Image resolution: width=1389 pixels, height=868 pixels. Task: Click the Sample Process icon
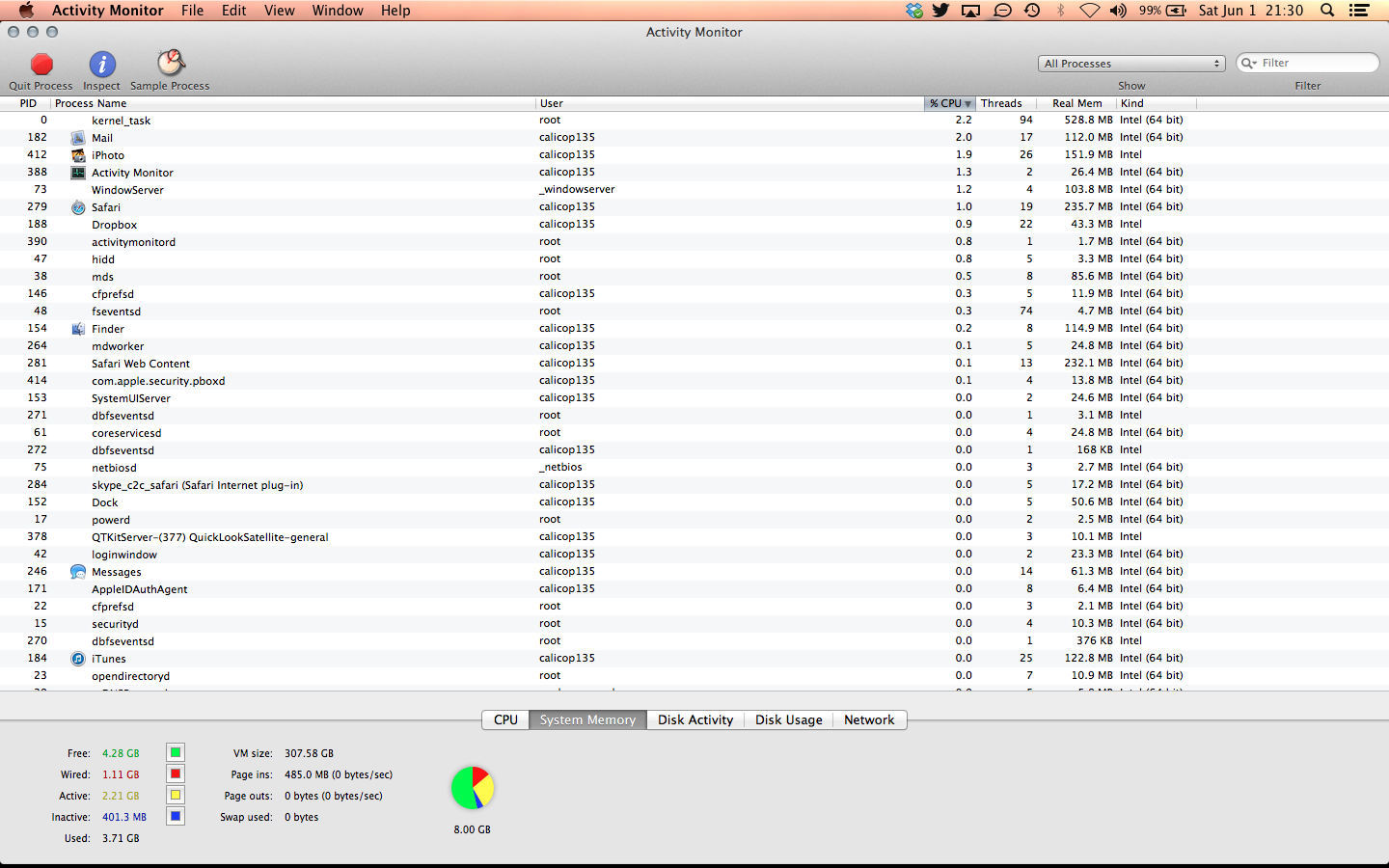pos(171,64)
